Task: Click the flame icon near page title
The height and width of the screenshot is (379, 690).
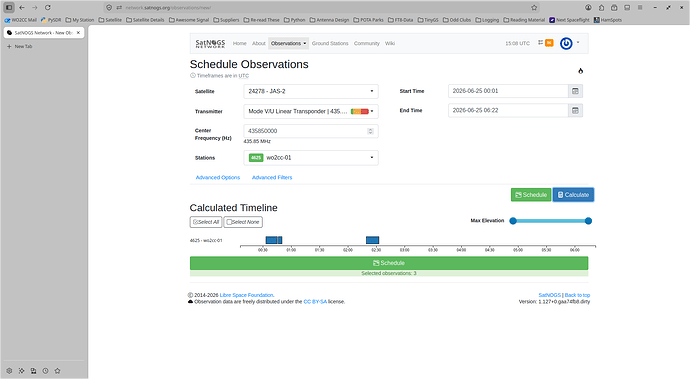Action: (x=580, y=71)
